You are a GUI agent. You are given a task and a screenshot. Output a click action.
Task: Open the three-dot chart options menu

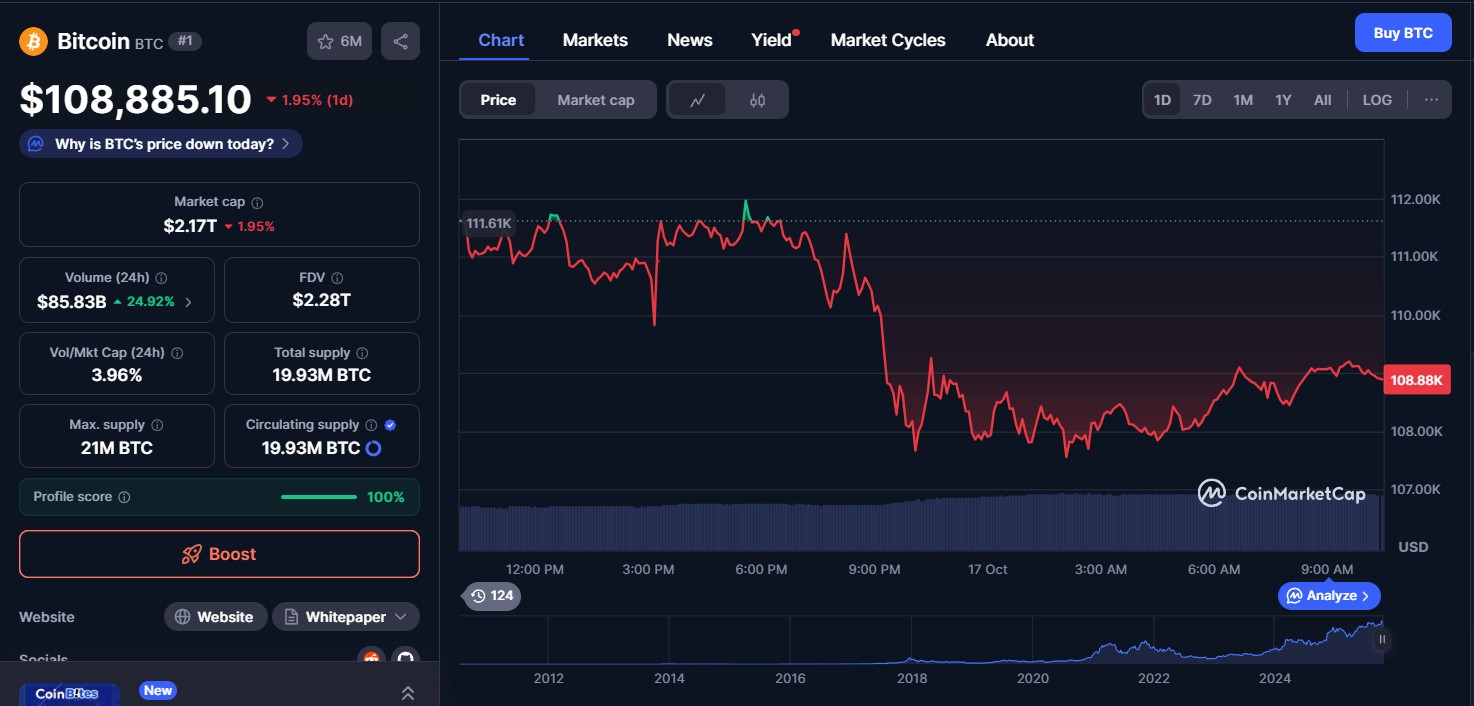[1431, 100]
